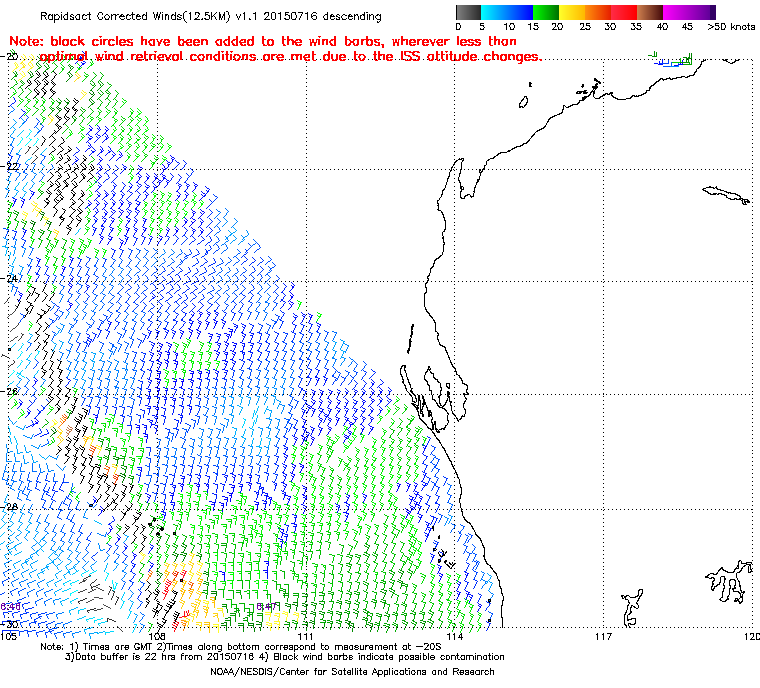The height and width of the screenshot is (688, 760).
Task: Click the red 'optimal wind retrieval conditions' line
Action: point(290,57)
